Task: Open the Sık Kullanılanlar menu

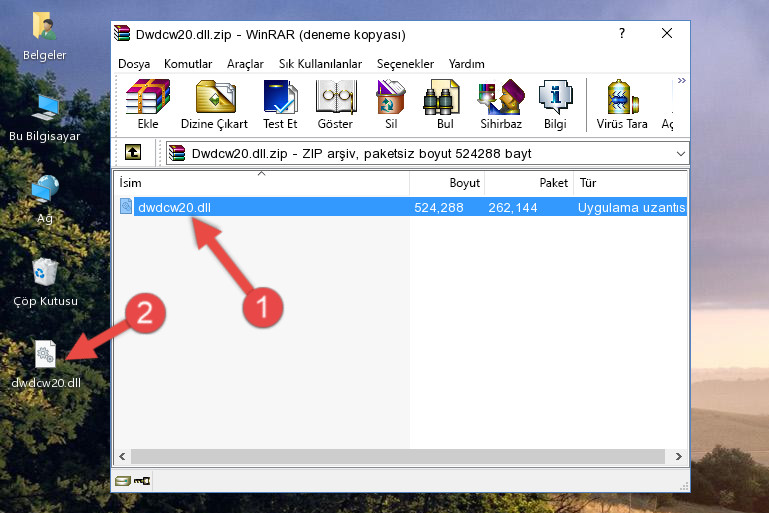Action: click(x=320, y=64)
